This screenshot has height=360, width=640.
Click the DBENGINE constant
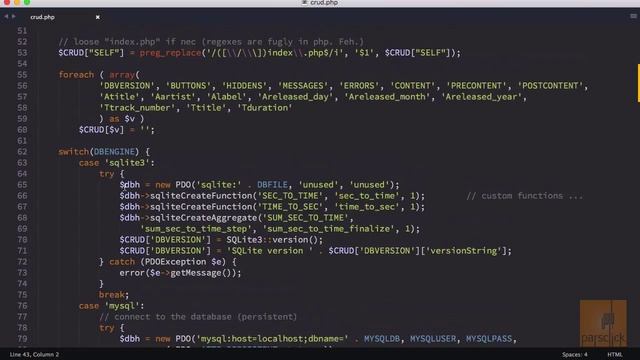[x=114, y=152]
